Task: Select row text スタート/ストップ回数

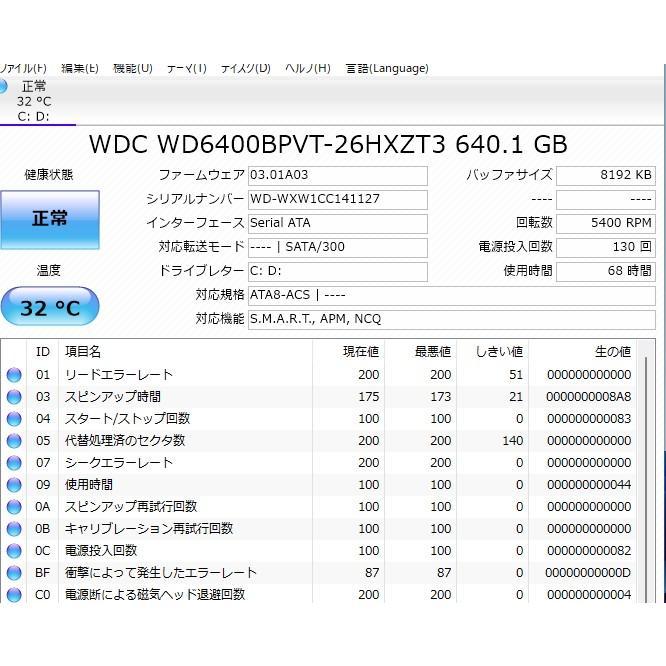Action: click(x=127, y=419)
